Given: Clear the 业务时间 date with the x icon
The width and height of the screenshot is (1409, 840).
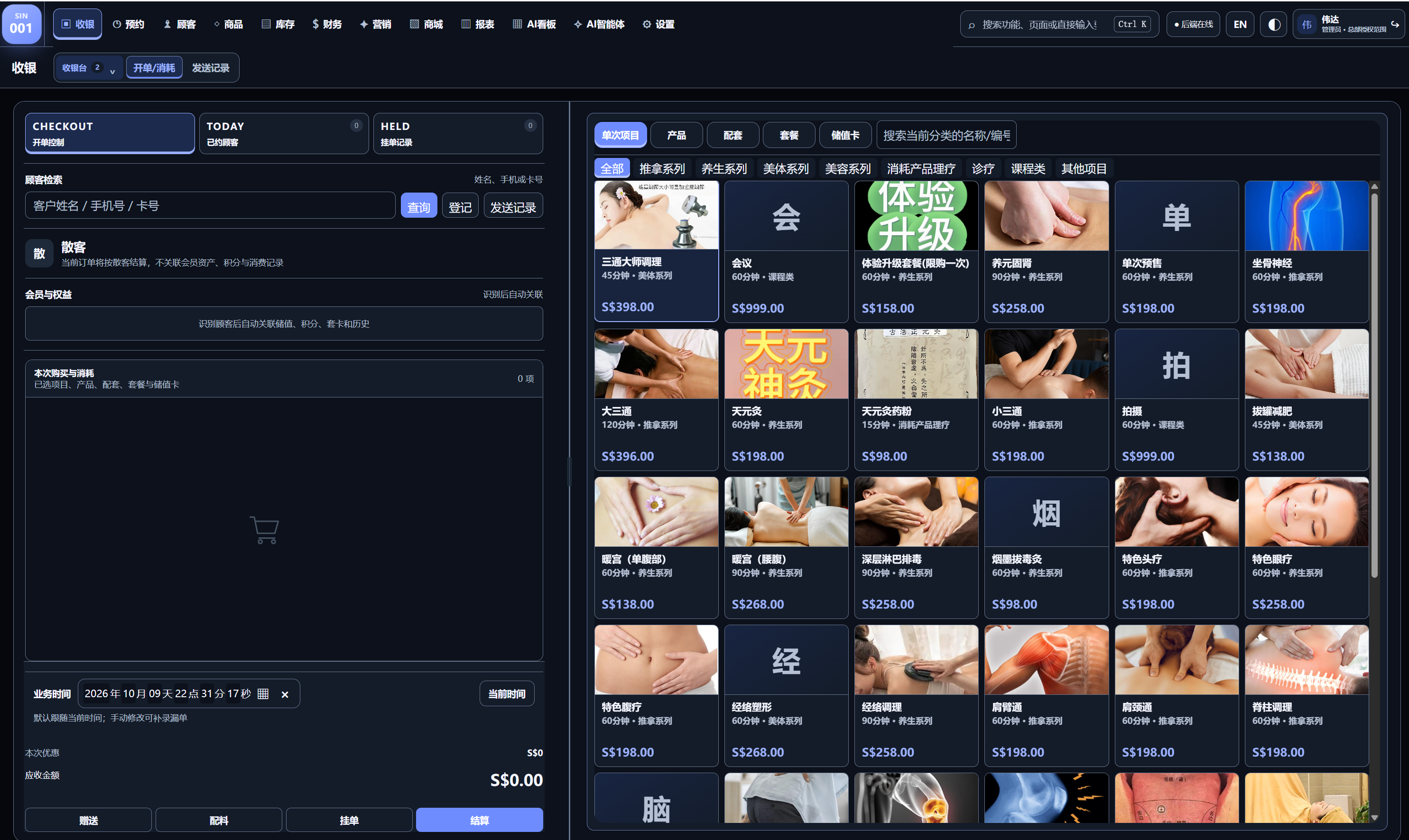Looking at the screenshot, I should 285,694.
